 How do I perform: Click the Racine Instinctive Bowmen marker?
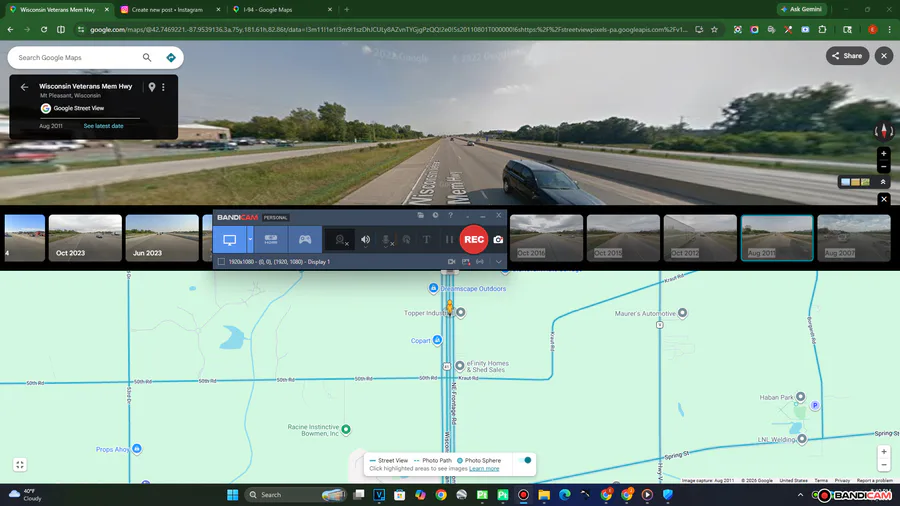point(346,429)
